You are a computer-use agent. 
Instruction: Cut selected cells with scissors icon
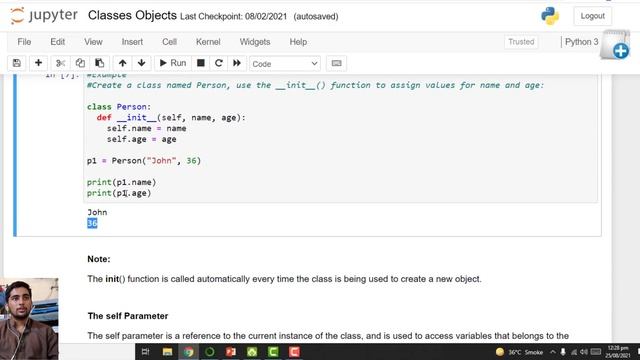60,63
